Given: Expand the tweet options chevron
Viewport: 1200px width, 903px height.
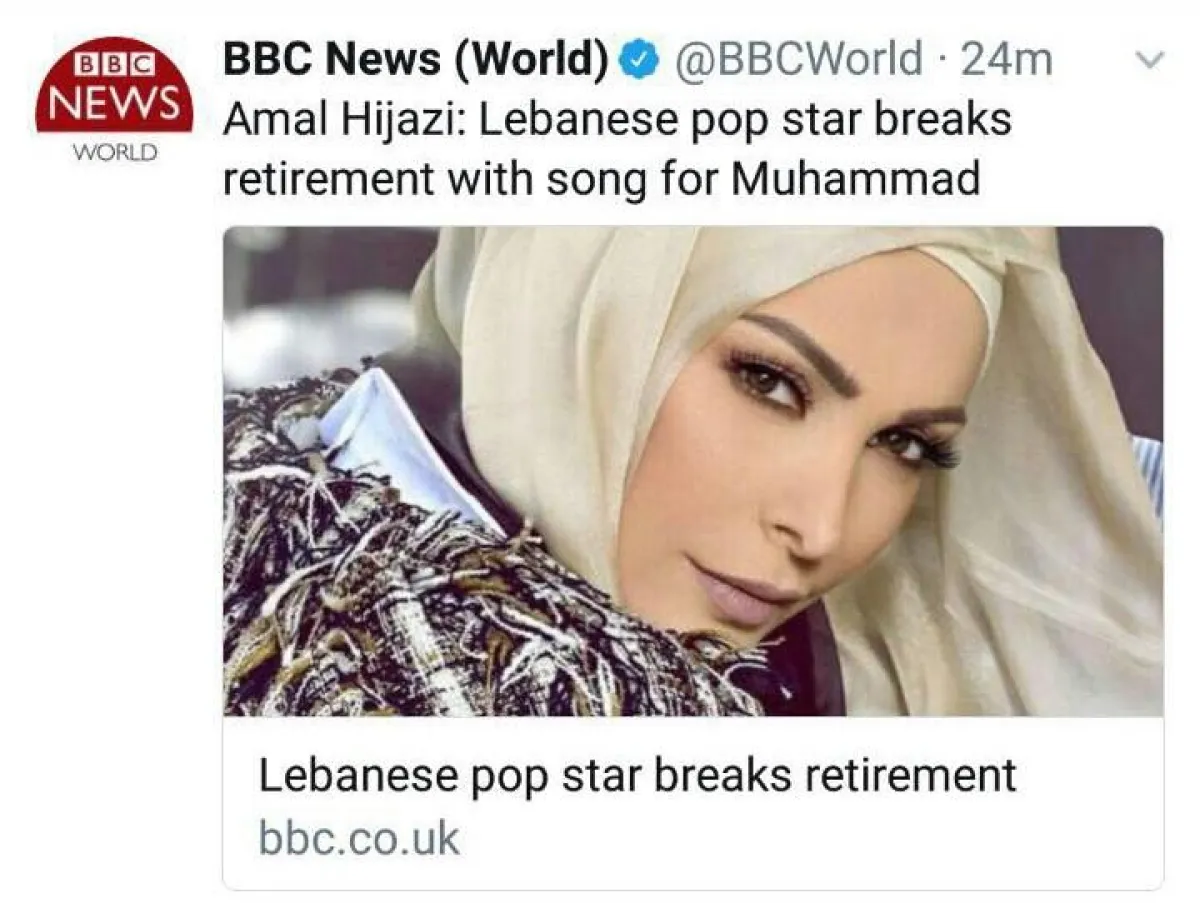Looking at the screenshot, I should point(1152,61).
